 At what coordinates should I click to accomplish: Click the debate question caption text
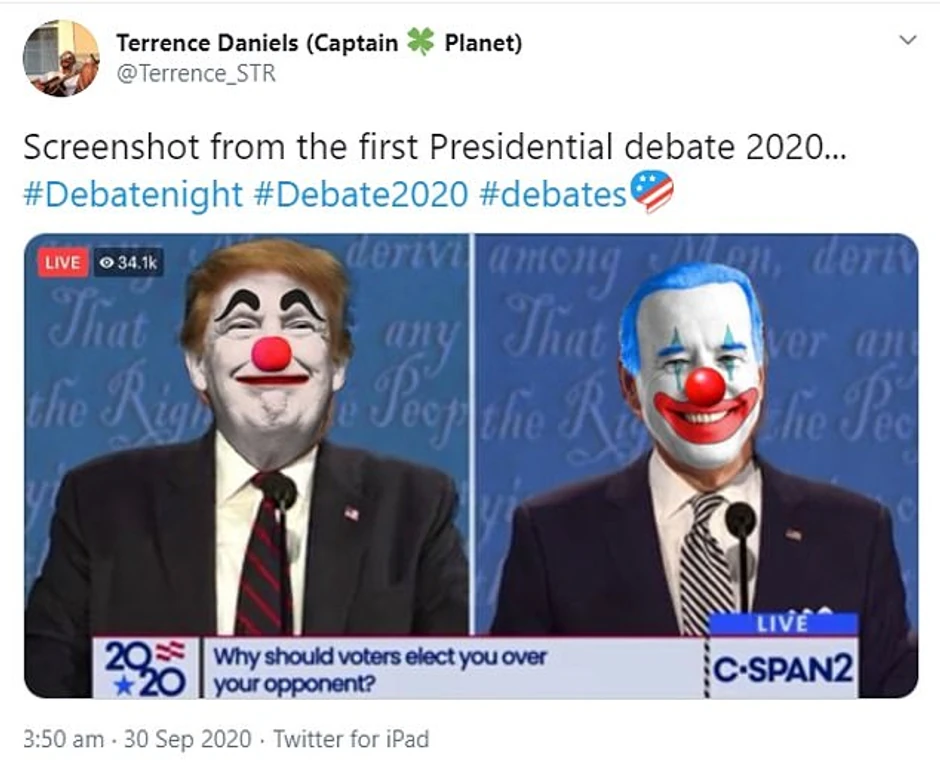380,669
